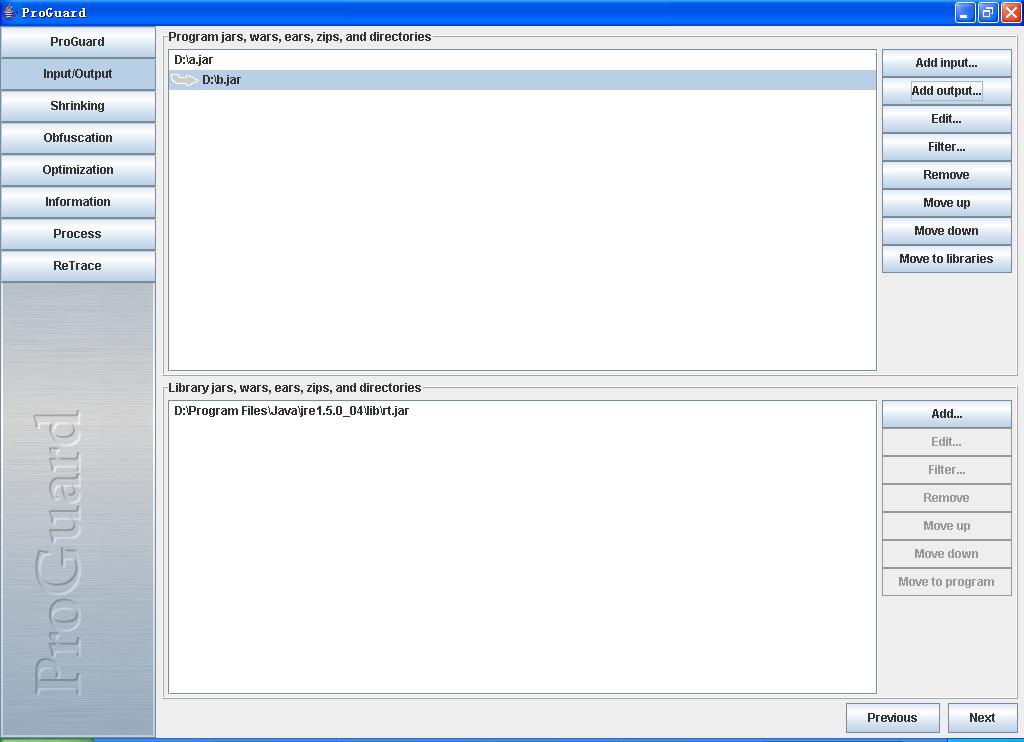Switch to the Input/Output tab
Screen dimensions: 1024x742
[x=78, y=74]
